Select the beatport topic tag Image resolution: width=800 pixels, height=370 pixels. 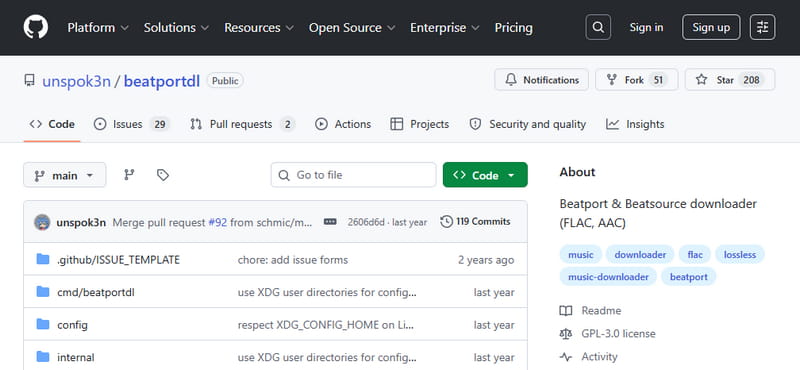[x=689, y=277]
